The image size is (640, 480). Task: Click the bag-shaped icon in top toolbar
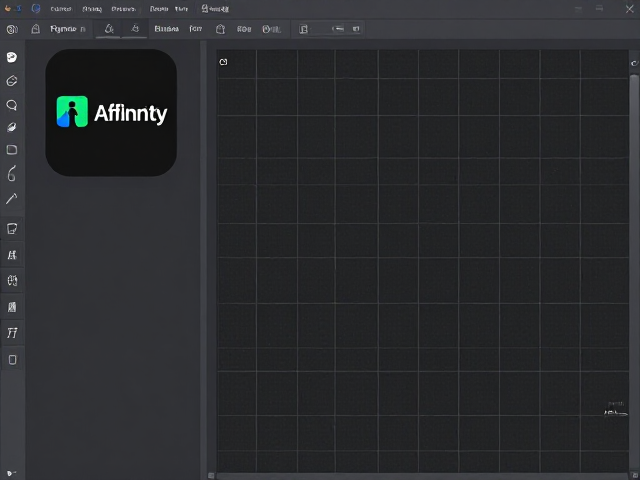click(220, 29)
